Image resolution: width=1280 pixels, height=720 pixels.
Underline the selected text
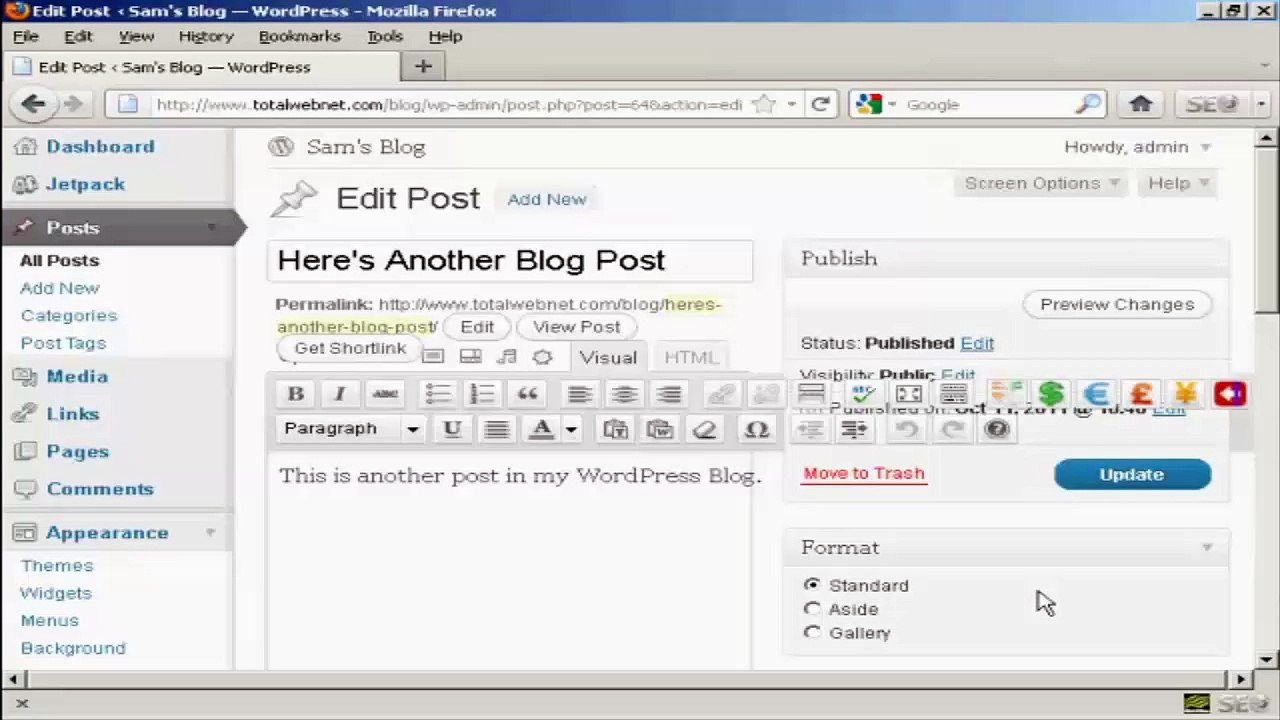pyautogui.click(x=452, y=429)
